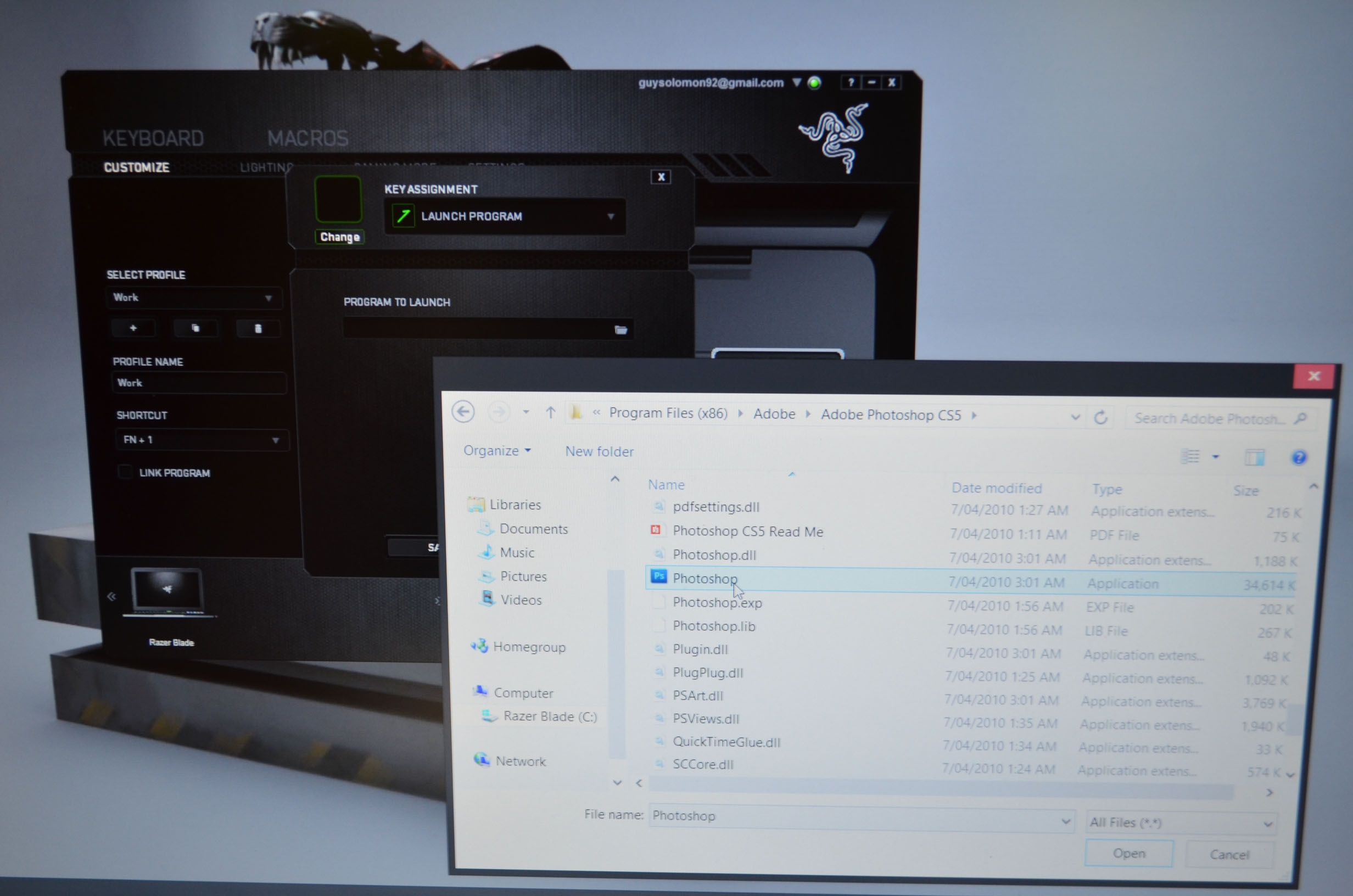The width and height of the screenshot is (1353, 896).
Task: Select Pictures in navigation pane
Action: pos(523,576)
